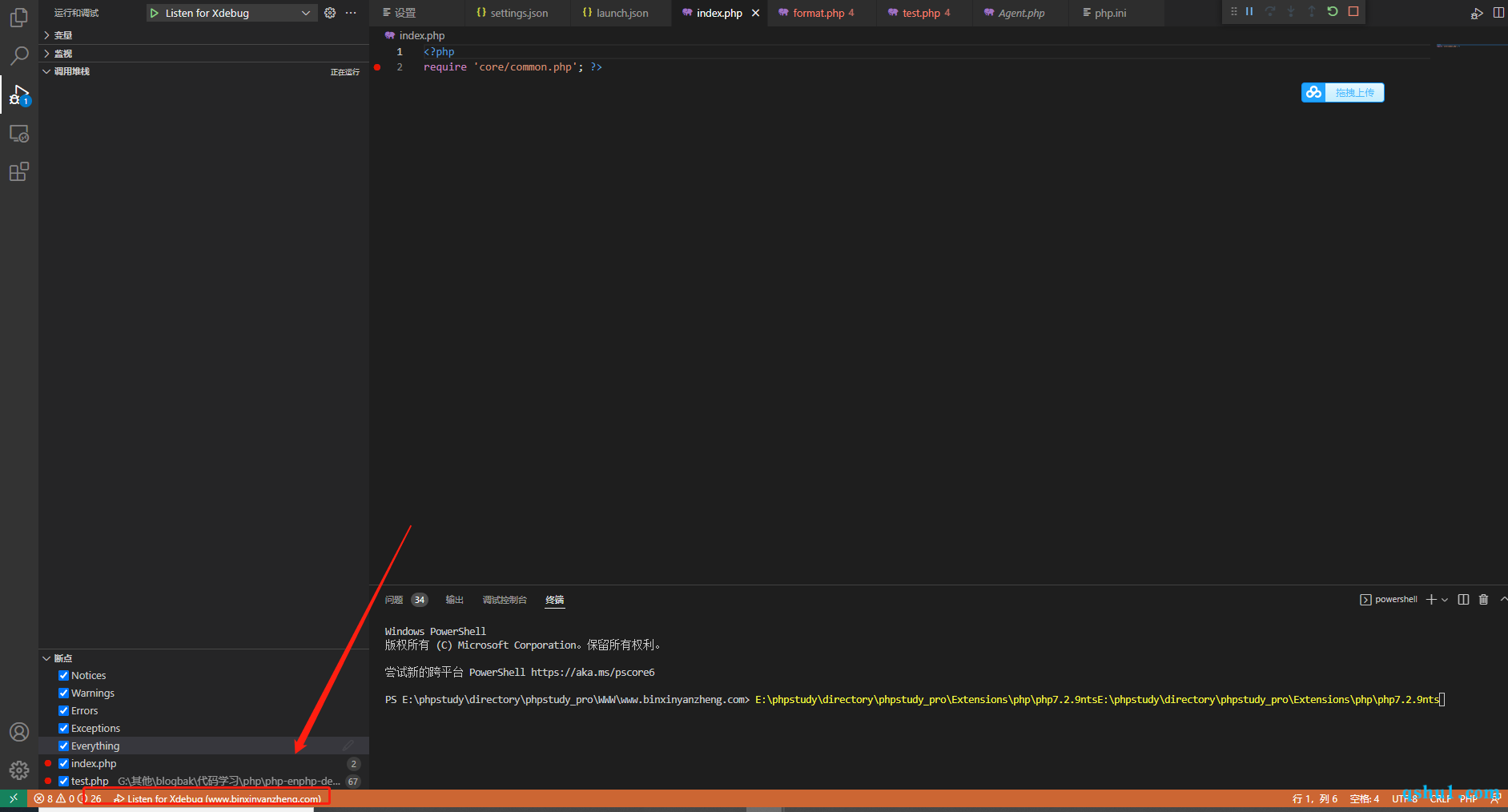Disable the test.php breakpoint checkbox

coord(63,781)
